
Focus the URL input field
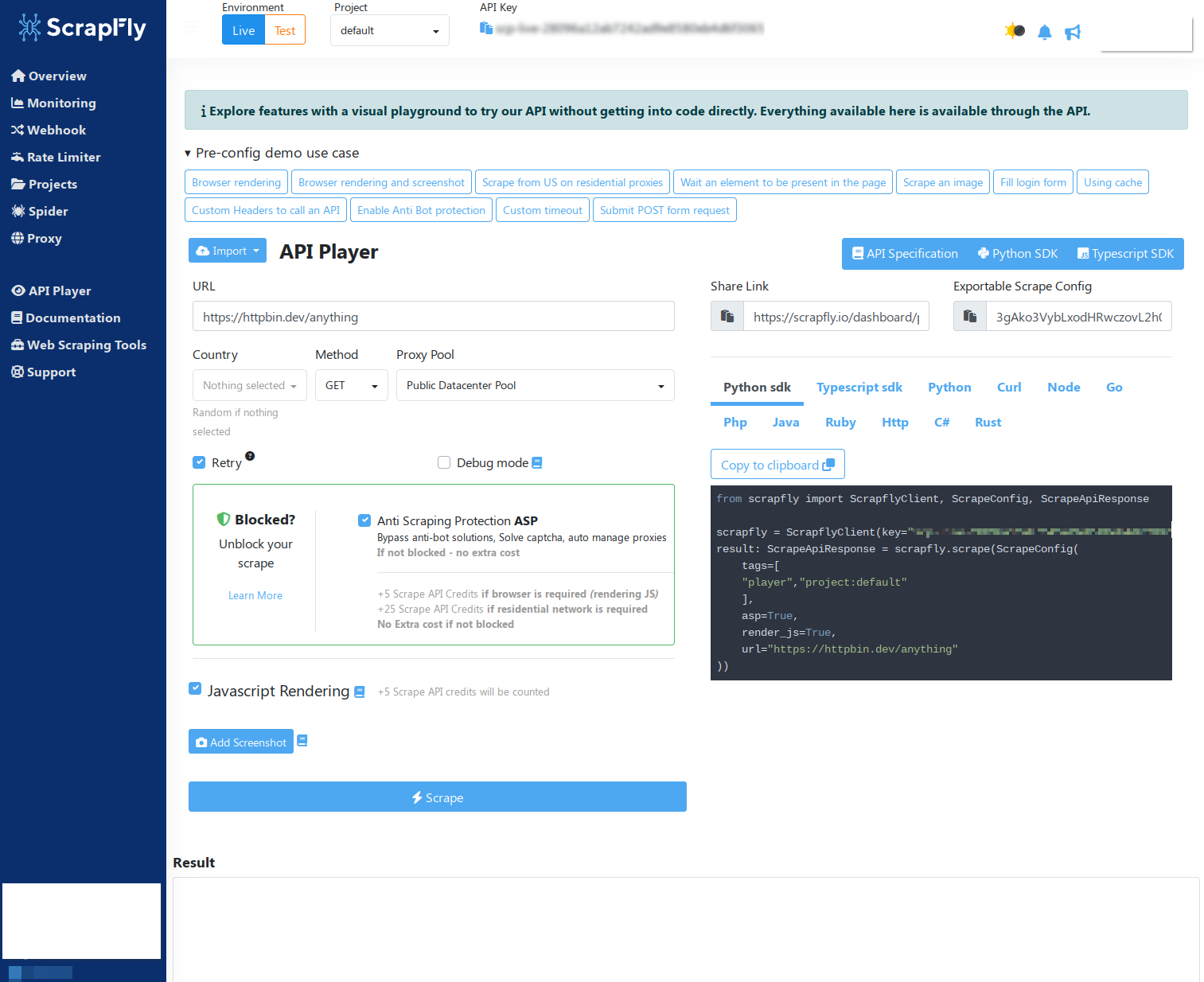tap(434, 316)
